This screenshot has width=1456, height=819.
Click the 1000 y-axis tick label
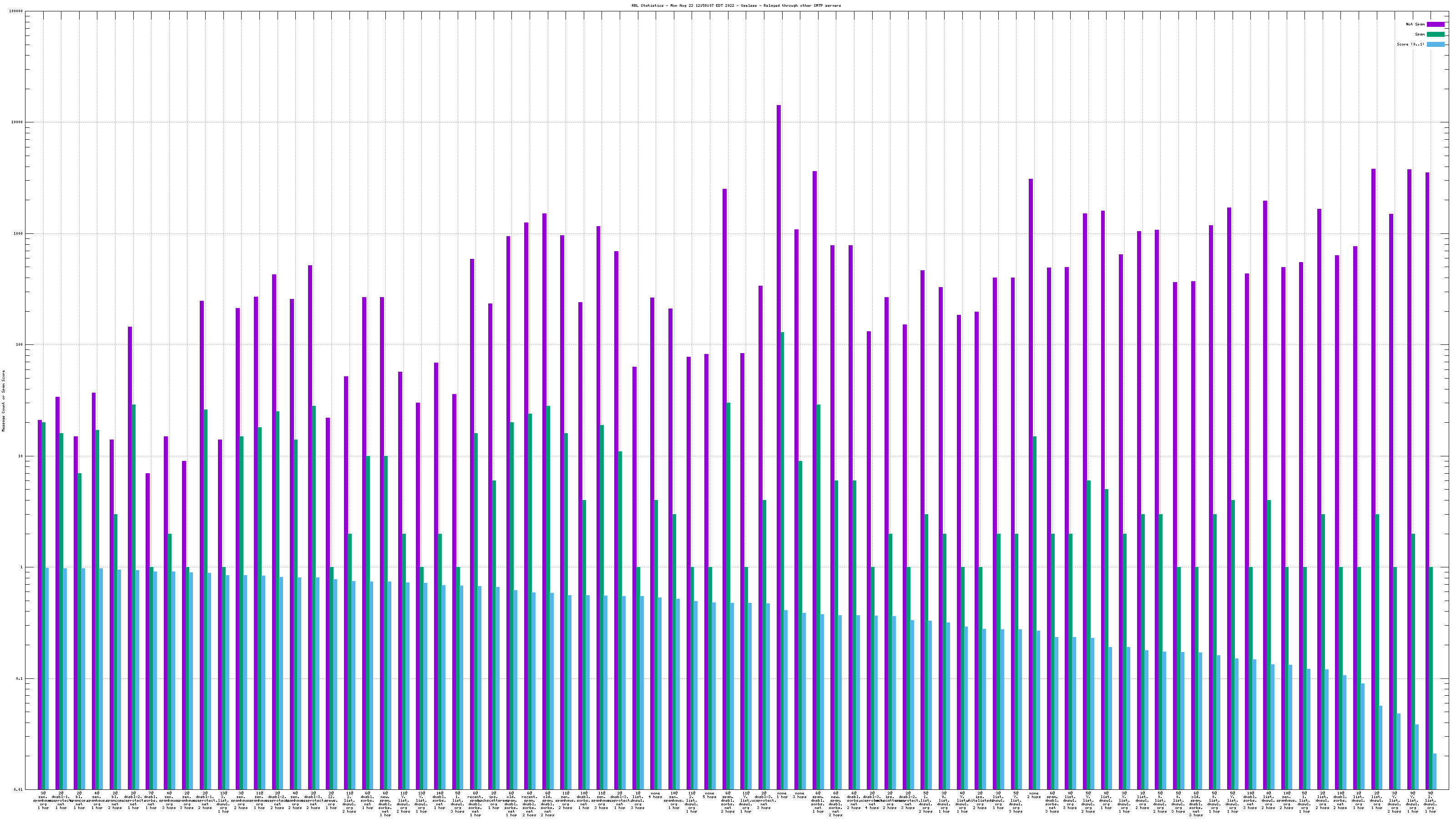point(19,233)
